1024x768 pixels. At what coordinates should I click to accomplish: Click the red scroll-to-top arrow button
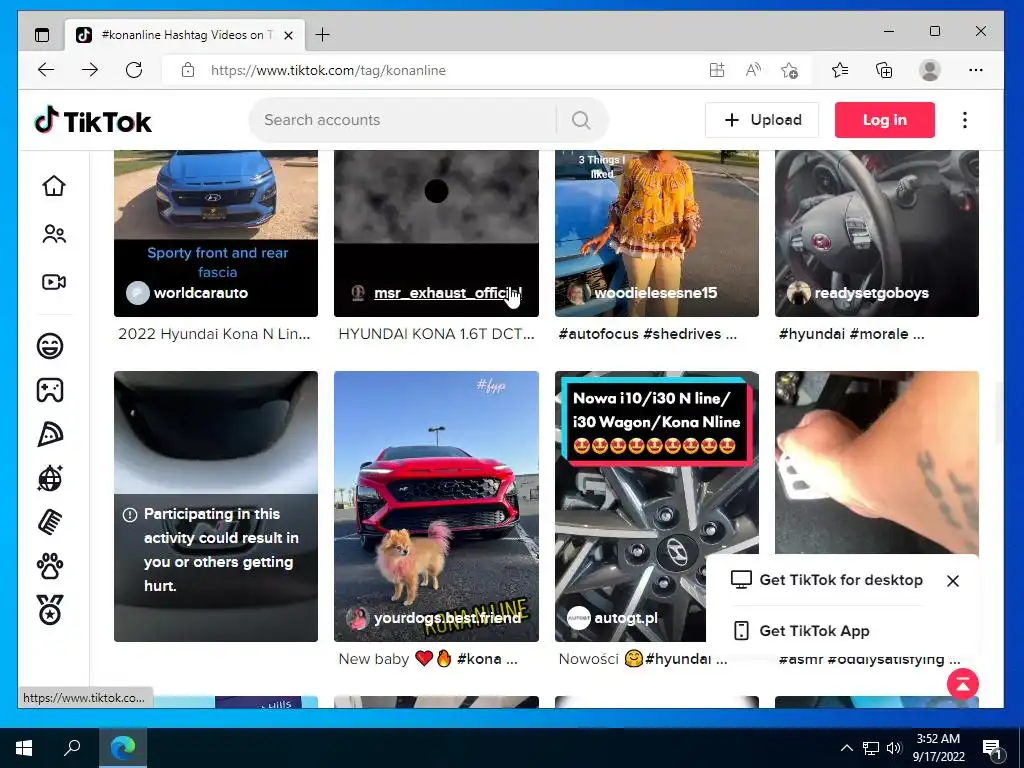point(963,684)
